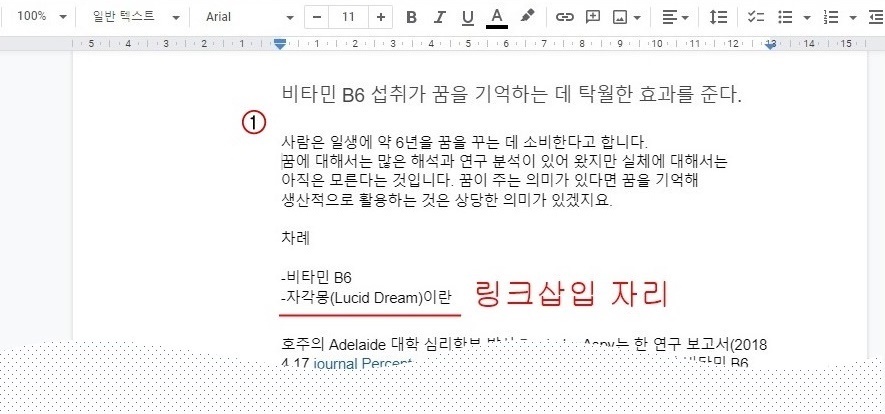Increase font size with plus button
Screen dimensions: 885x414
point(380,17)
